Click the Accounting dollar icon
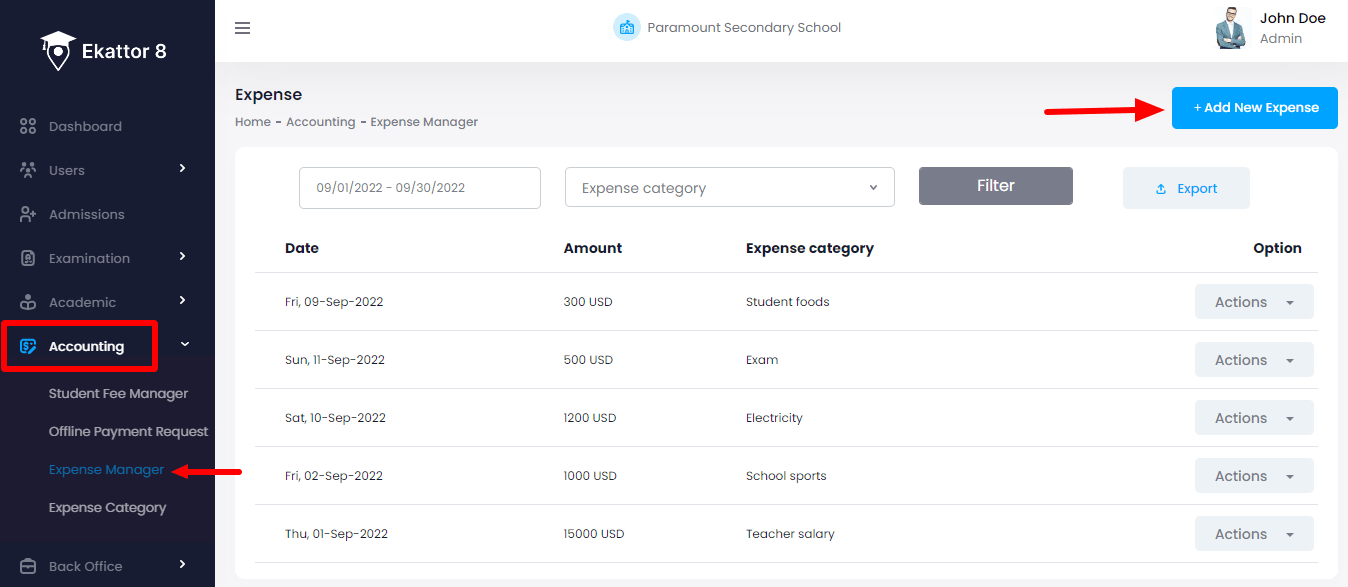 tap(30, 345)
